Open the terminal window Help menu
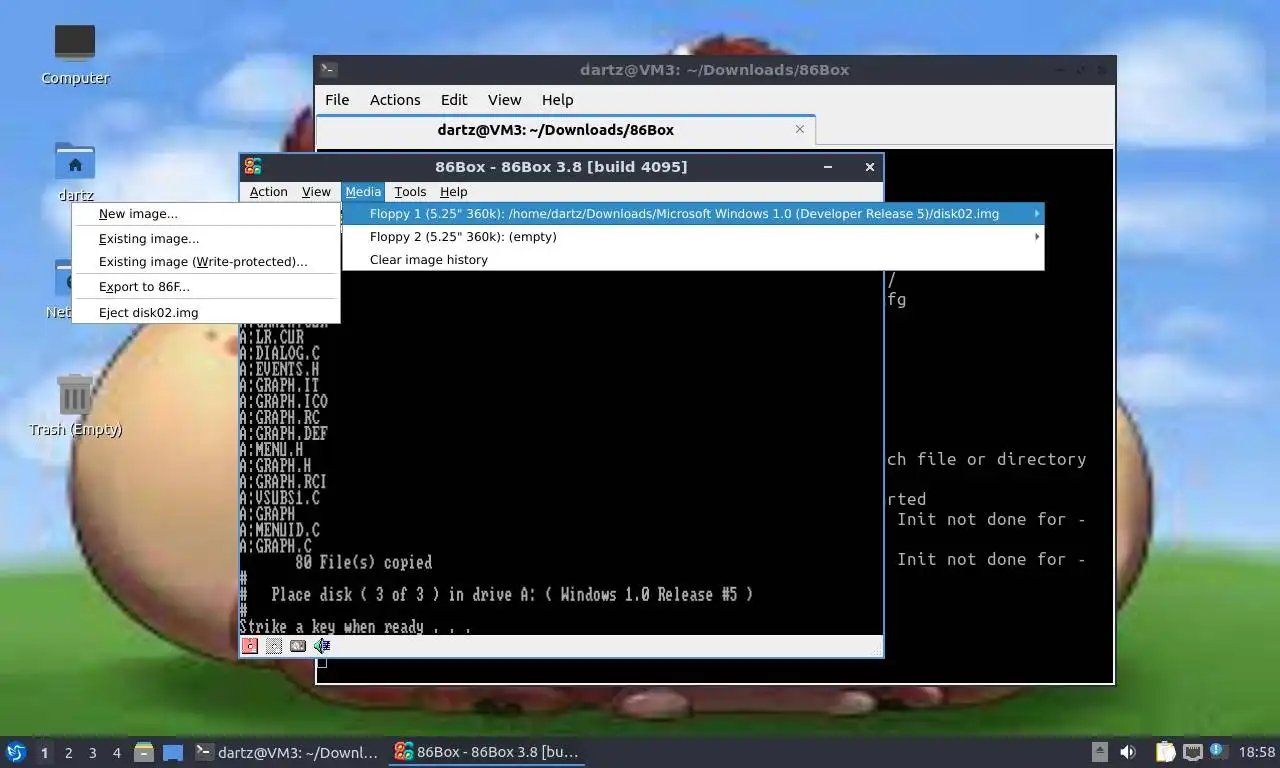This screenshot has height=768, width=1280. pos(557,100)
